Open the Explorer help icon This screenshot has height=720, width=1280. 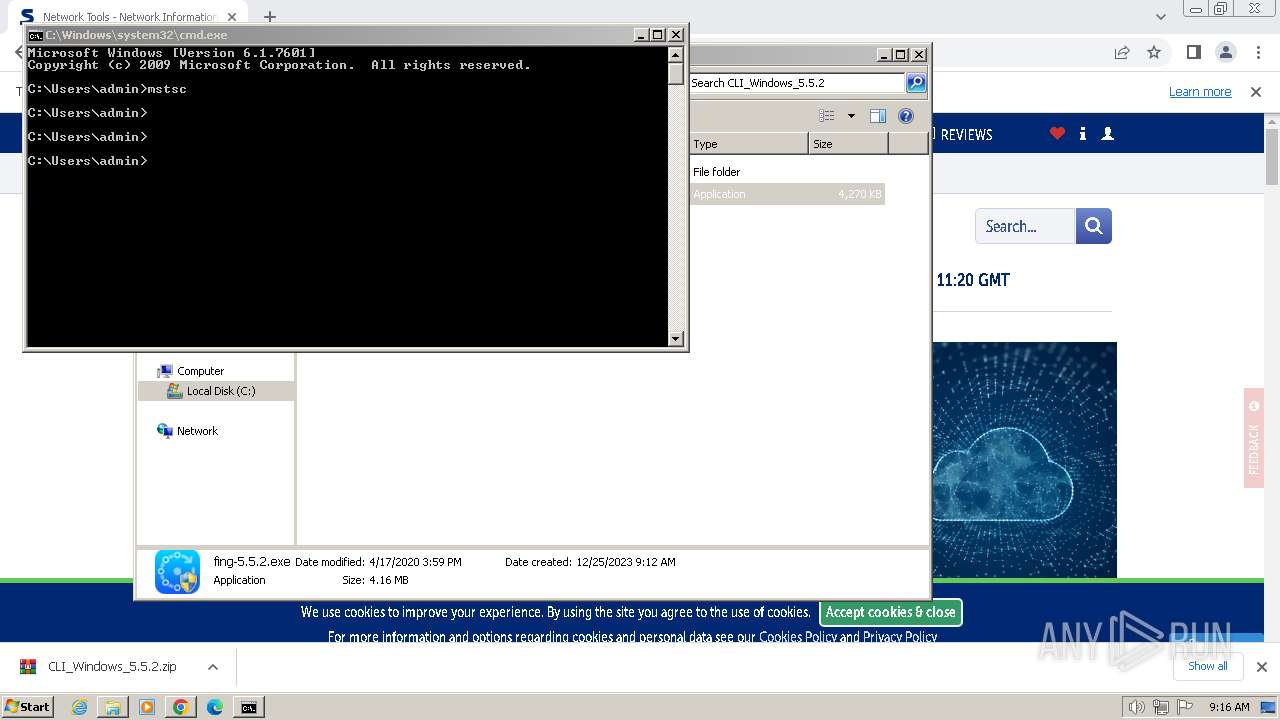coord(906,116)
